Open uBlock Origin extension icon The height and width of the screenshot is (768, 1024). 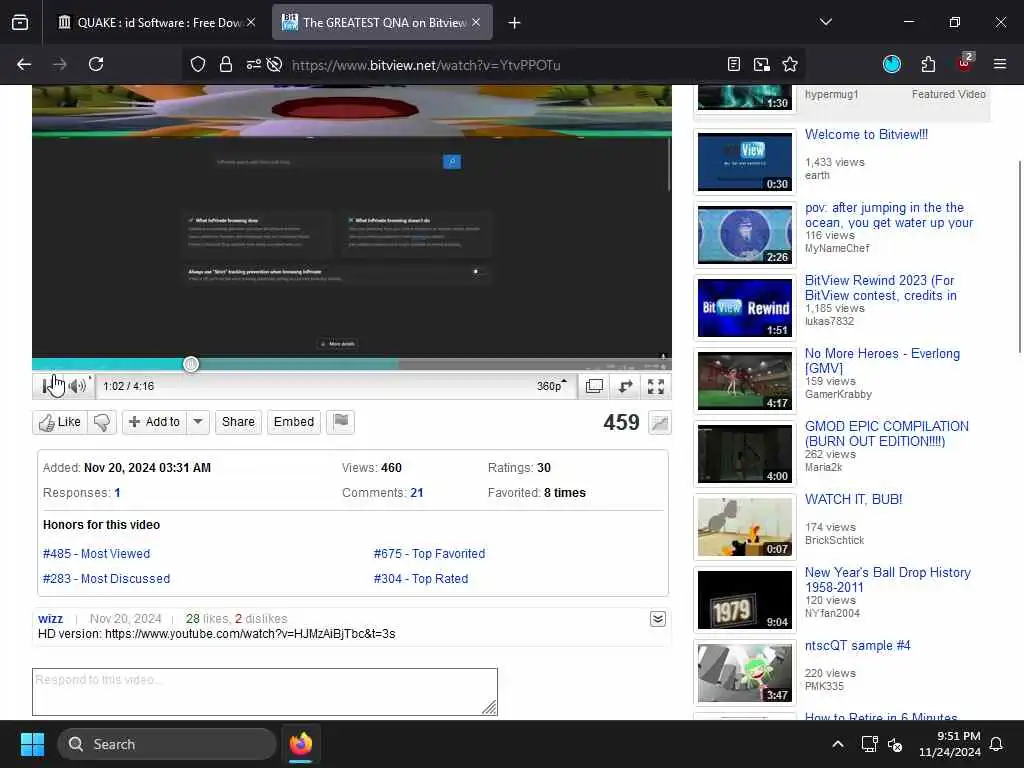(965, 63)
